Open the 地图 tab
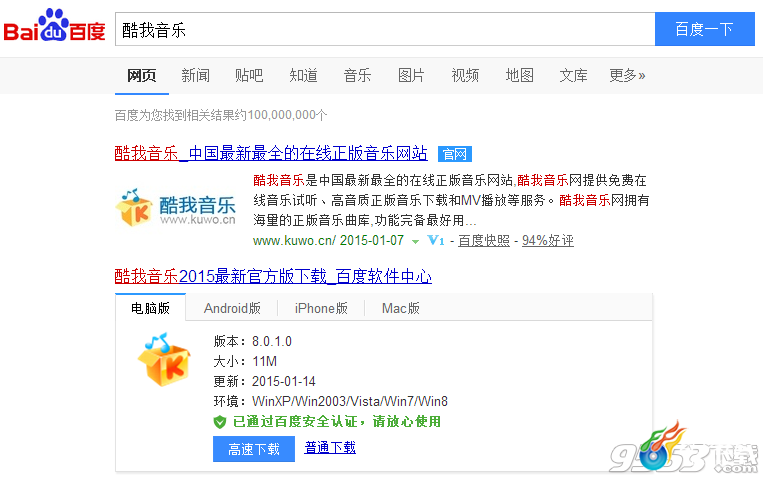This screenshot has width=763, height=478. pos(519,75)
